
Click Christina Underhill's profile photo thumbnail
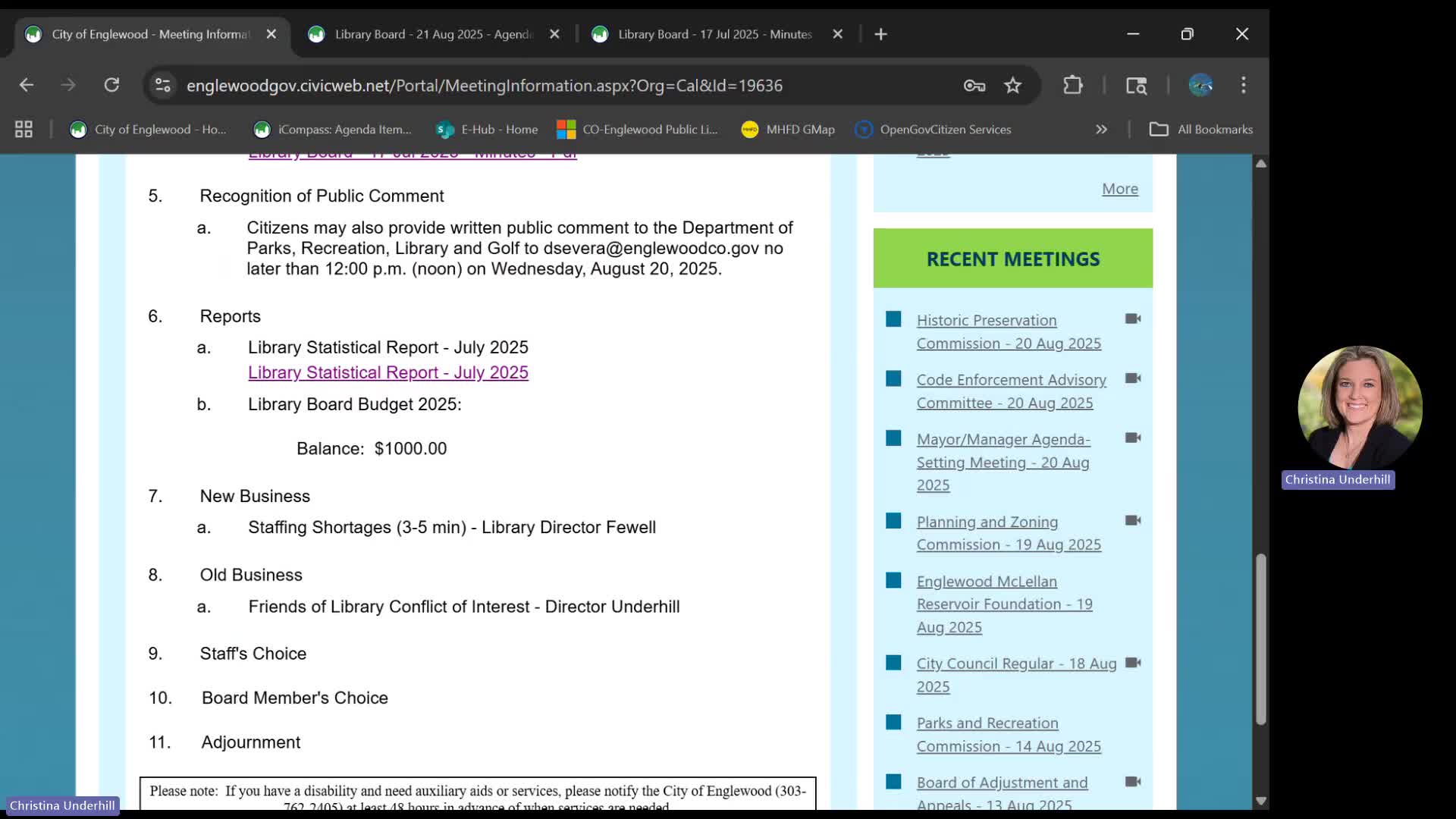(1360, 407)
